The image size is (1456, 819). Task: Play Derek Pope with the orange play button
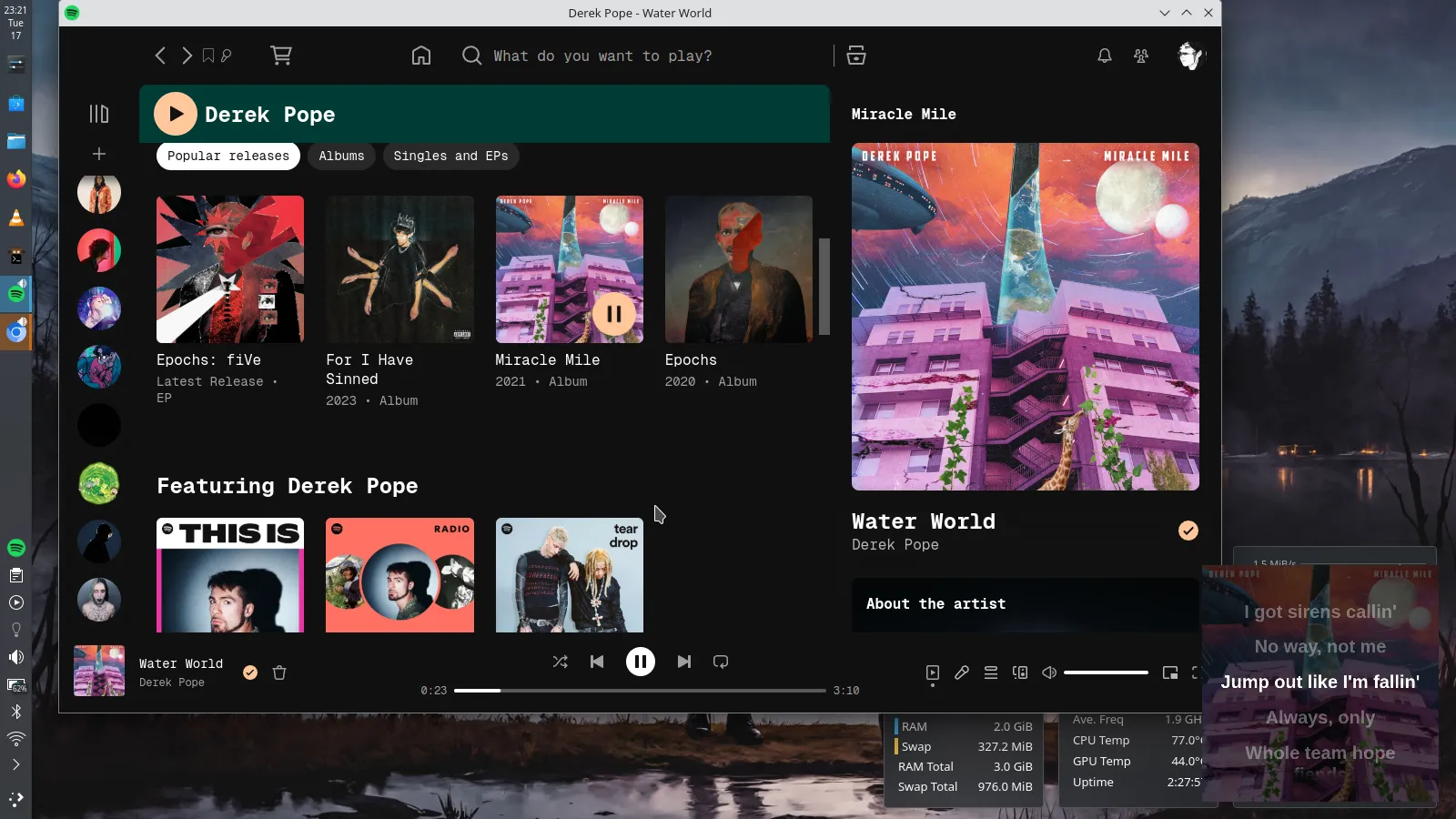tap(176, 114)
